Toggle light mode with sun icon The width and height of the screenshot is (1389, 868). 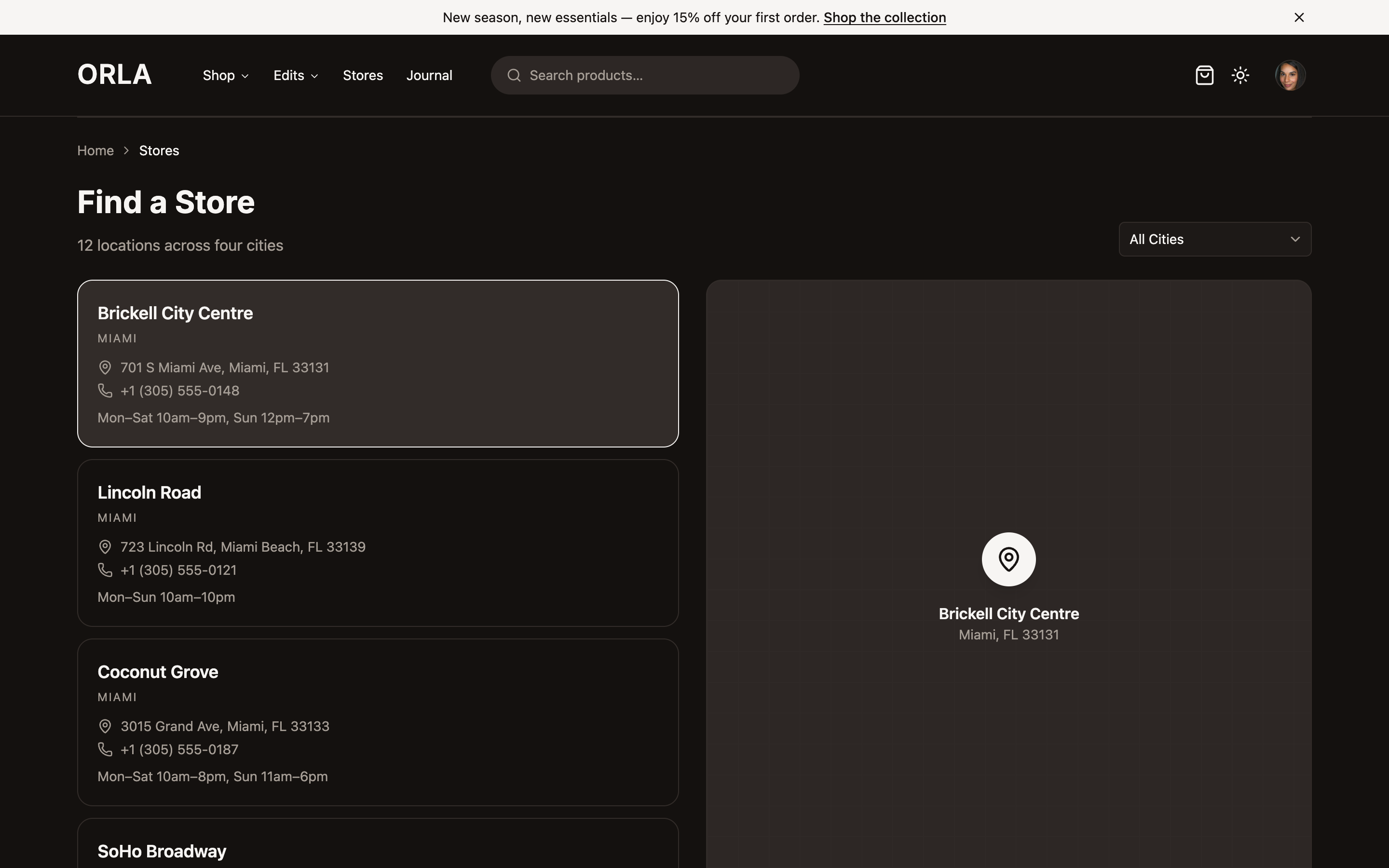coord(1240,75)
